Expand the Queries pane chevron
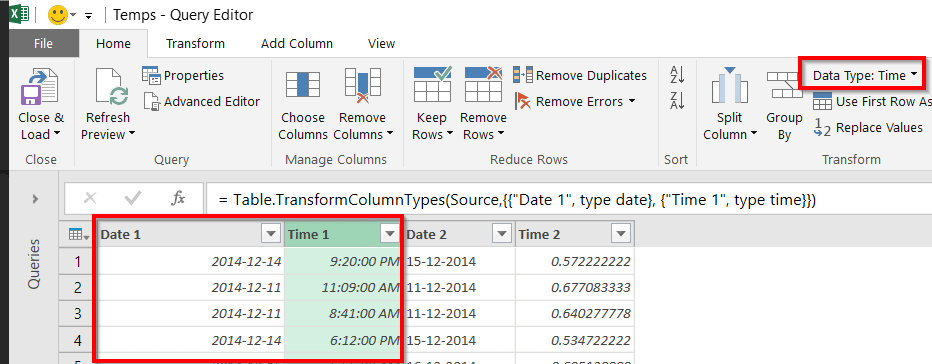Viewport: 932px width, 364px height. pyautogui.click(x=34, y=199)
